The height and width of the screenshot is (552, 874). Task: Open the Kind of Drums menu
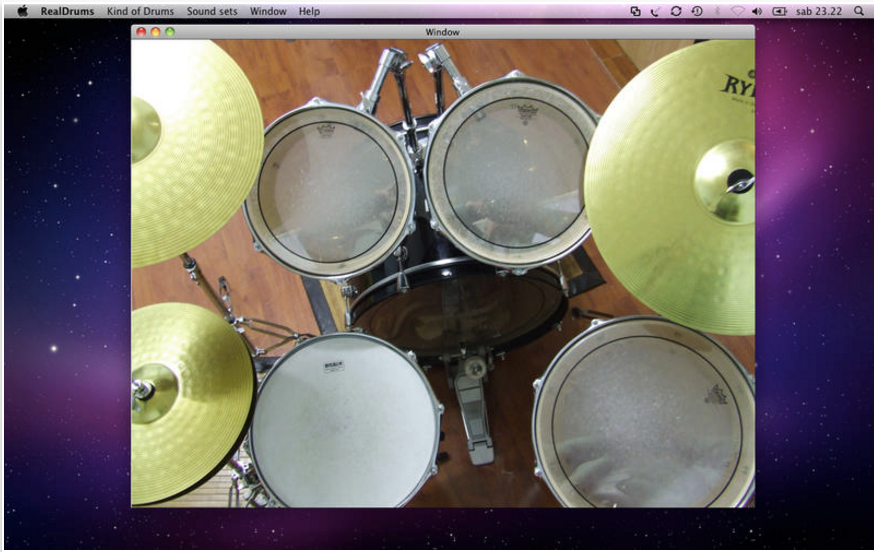(140, 11)
